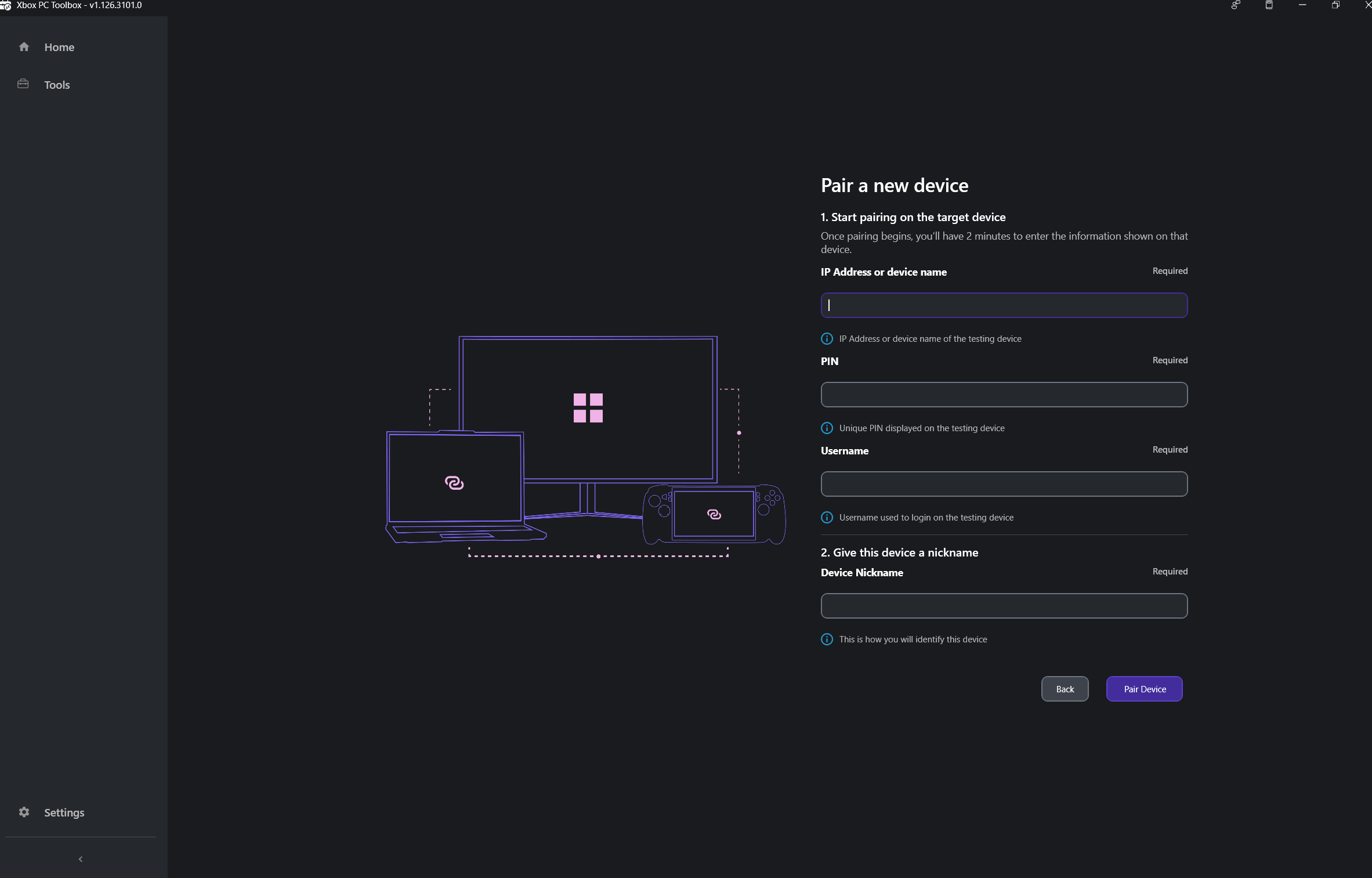Click '1. Start pairing on the target device'

click(913, 217)
